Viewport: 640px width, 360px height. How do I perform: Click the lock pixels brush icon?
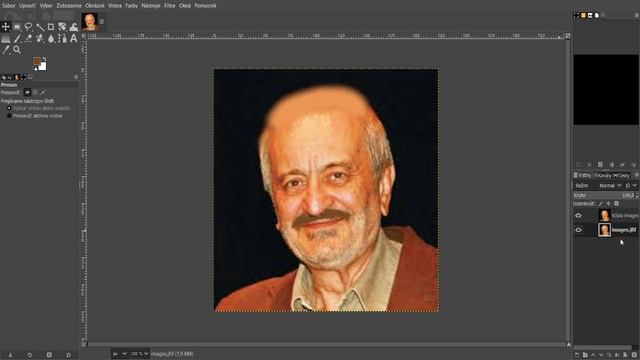(600, 204)
